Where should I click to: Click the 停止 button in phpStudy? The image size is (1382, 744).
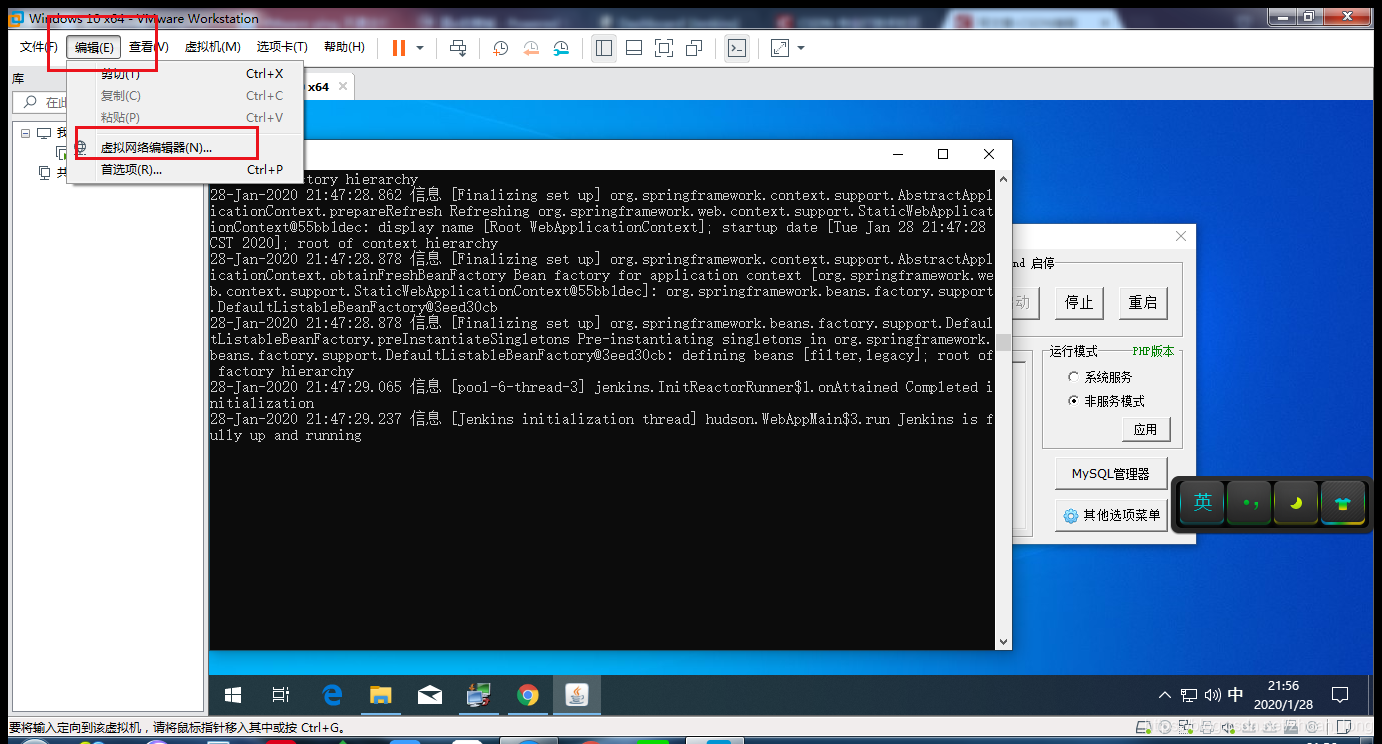click(x=1079, y=302)
